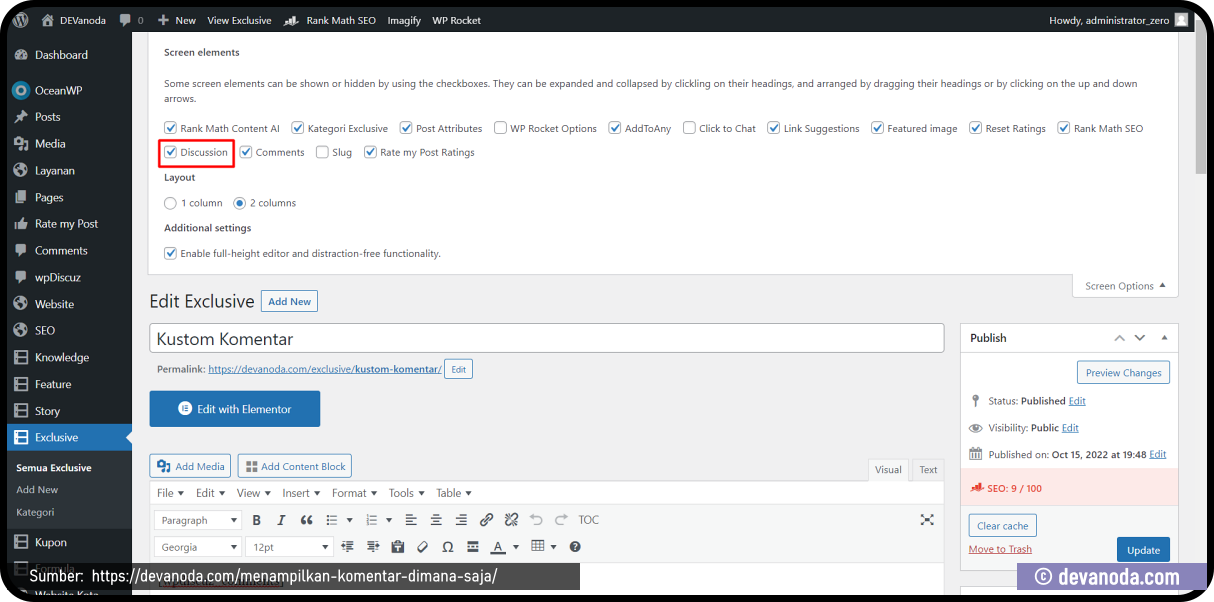Click the Move to Trash link

click(1000, 549)
